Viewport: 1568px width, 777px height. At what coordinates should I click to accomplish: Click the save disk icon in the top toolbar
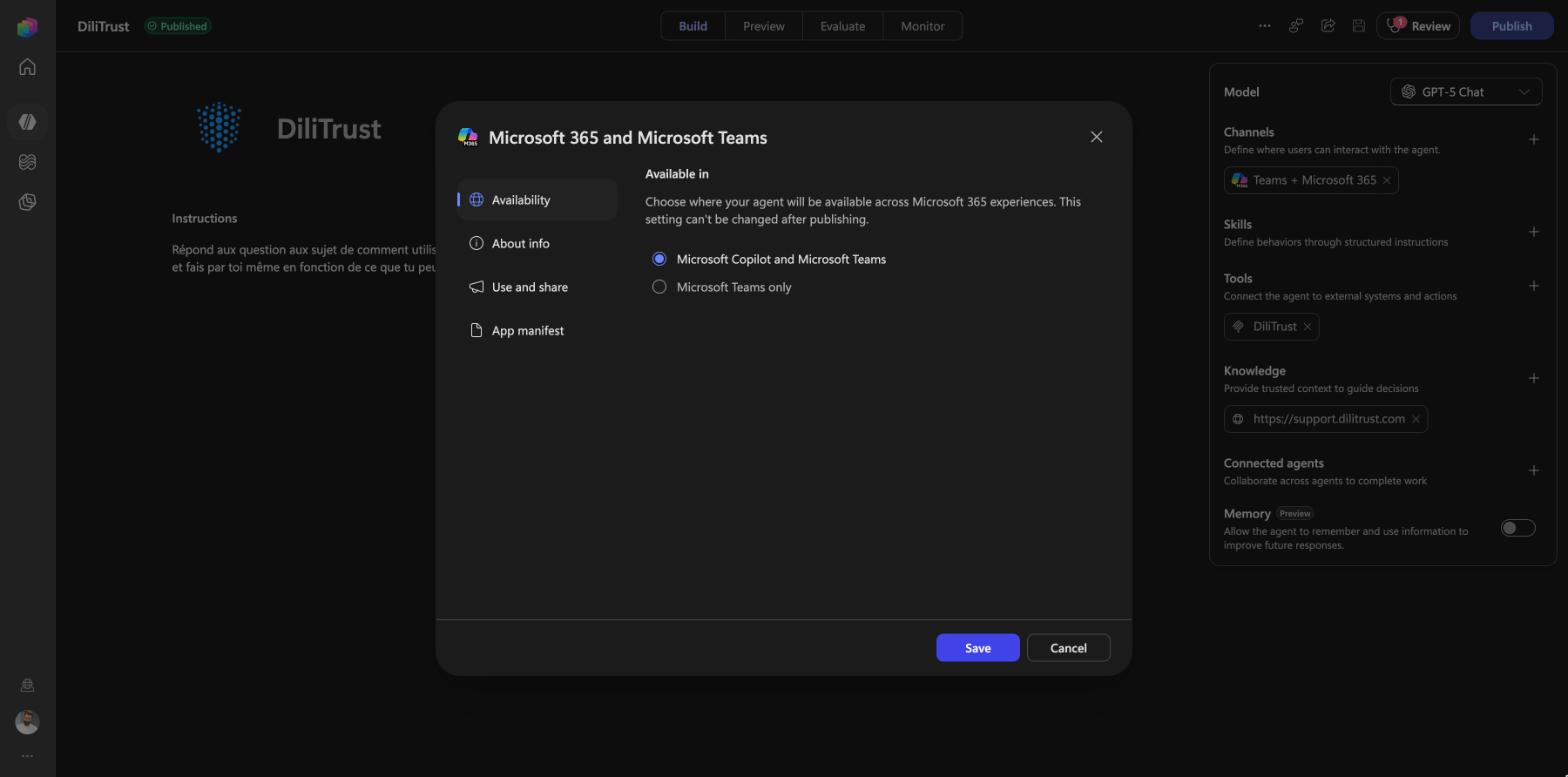1359,26
